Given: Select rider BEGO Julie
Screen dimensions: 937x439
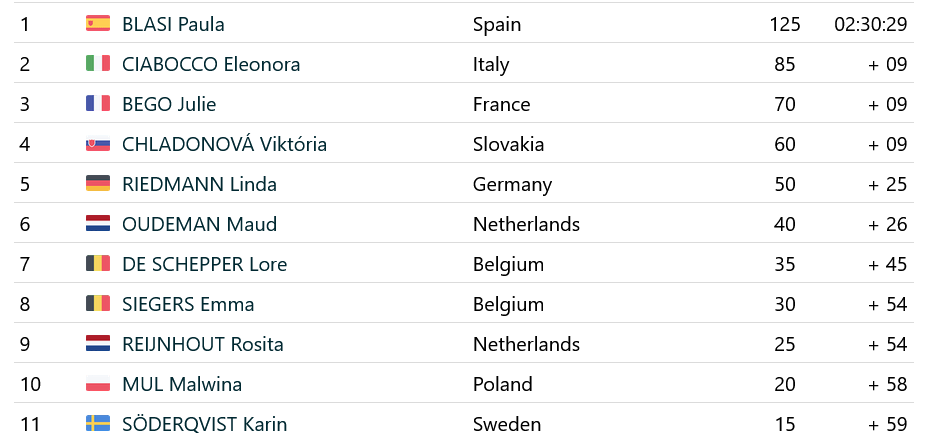Looking at the screenshot, I should (169, 104).
